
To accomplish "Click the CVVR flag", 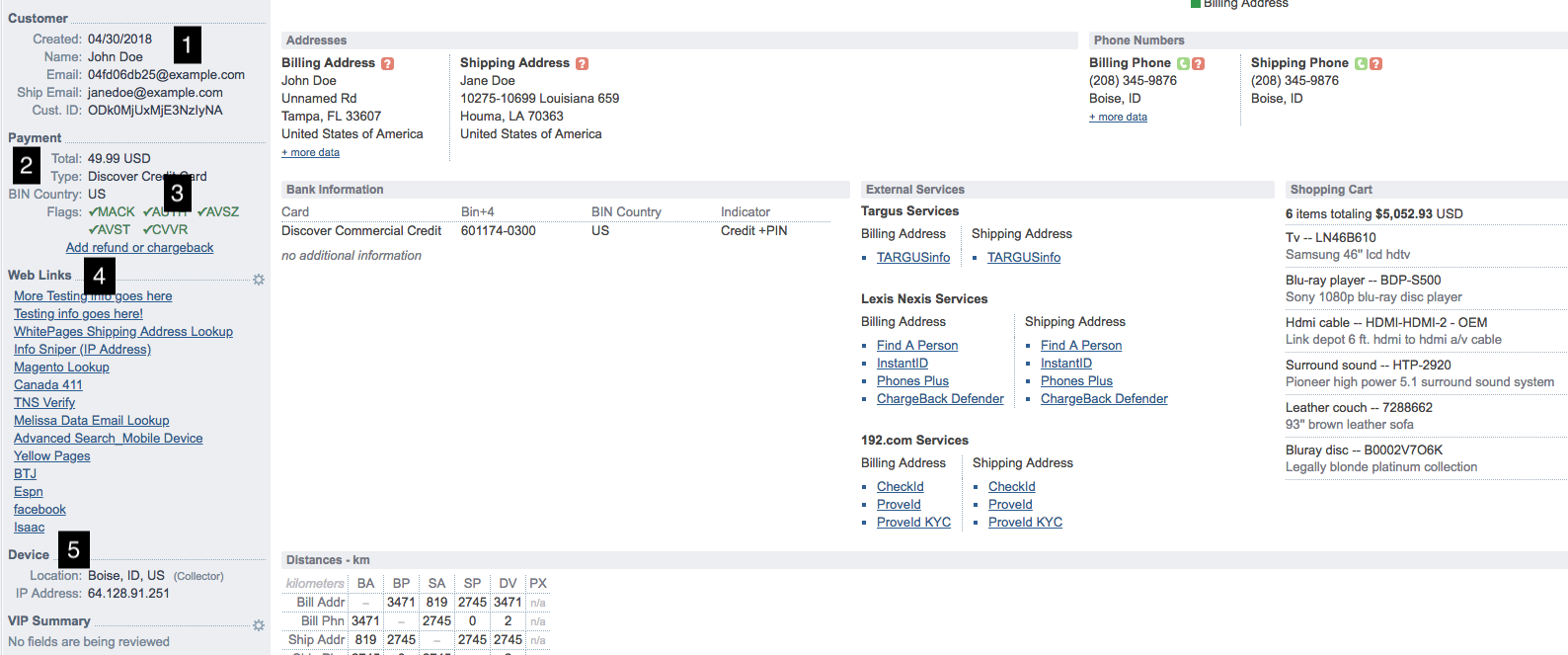I will [165, 230].
